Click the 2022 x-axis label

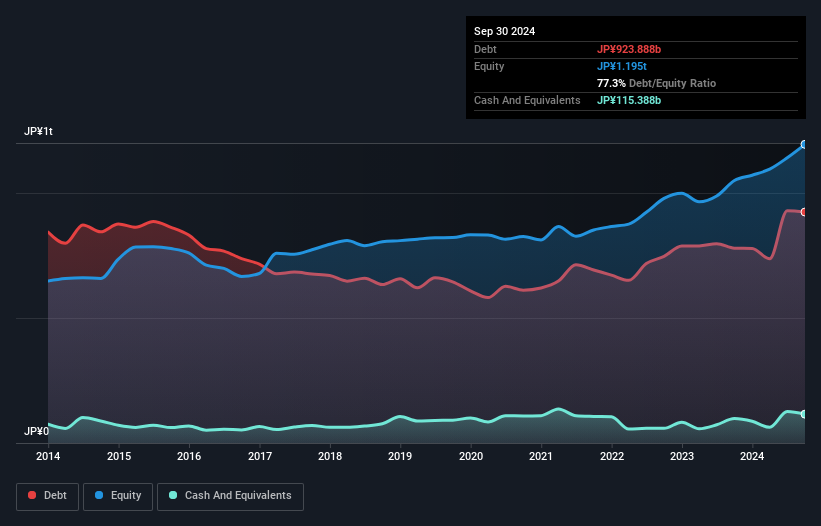[x=612, y=456]
